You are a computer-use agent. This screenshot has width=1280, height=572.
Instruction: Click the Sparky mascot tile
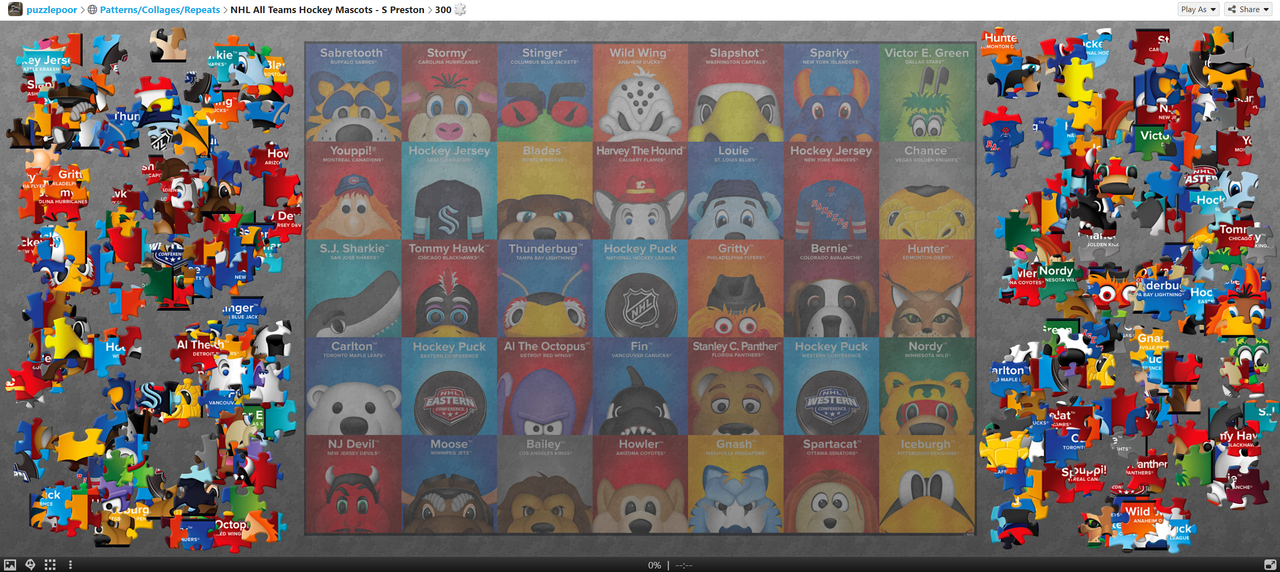pyautogui.click(x=831, y=92)
